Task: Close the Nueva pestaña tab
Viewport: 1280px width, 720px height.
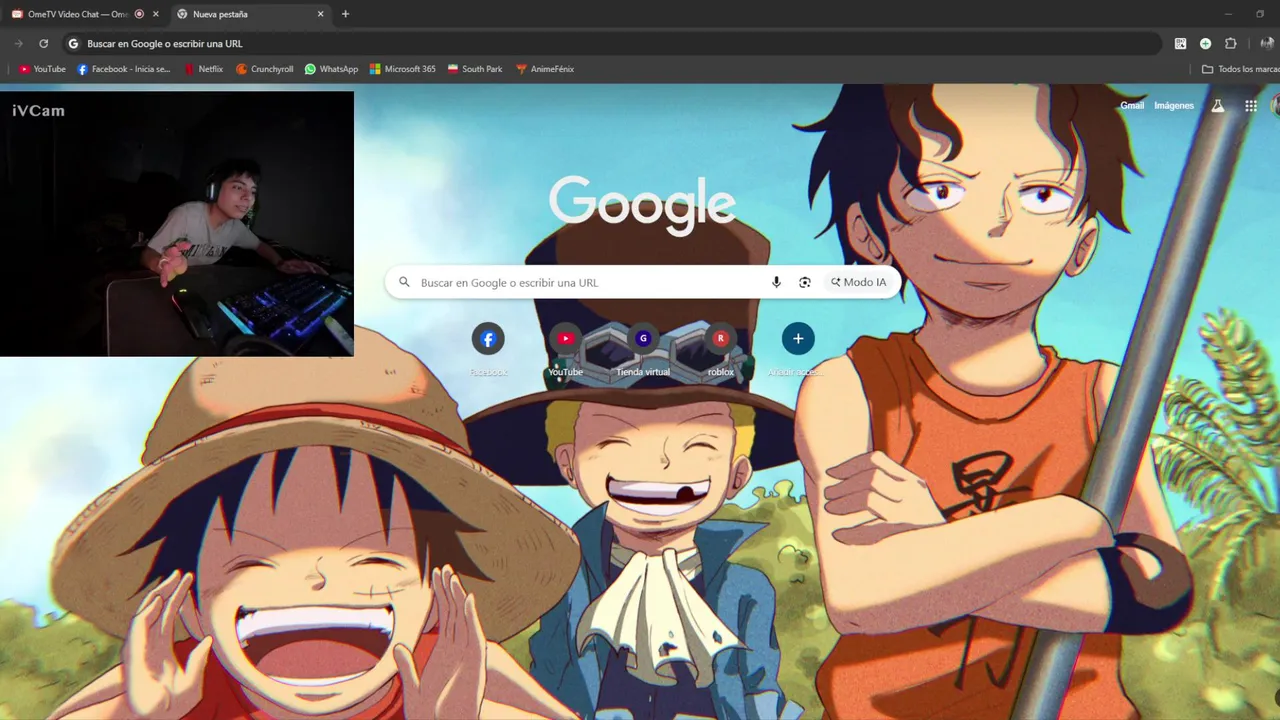Action: pyautogui.click(x=321, y=14)
